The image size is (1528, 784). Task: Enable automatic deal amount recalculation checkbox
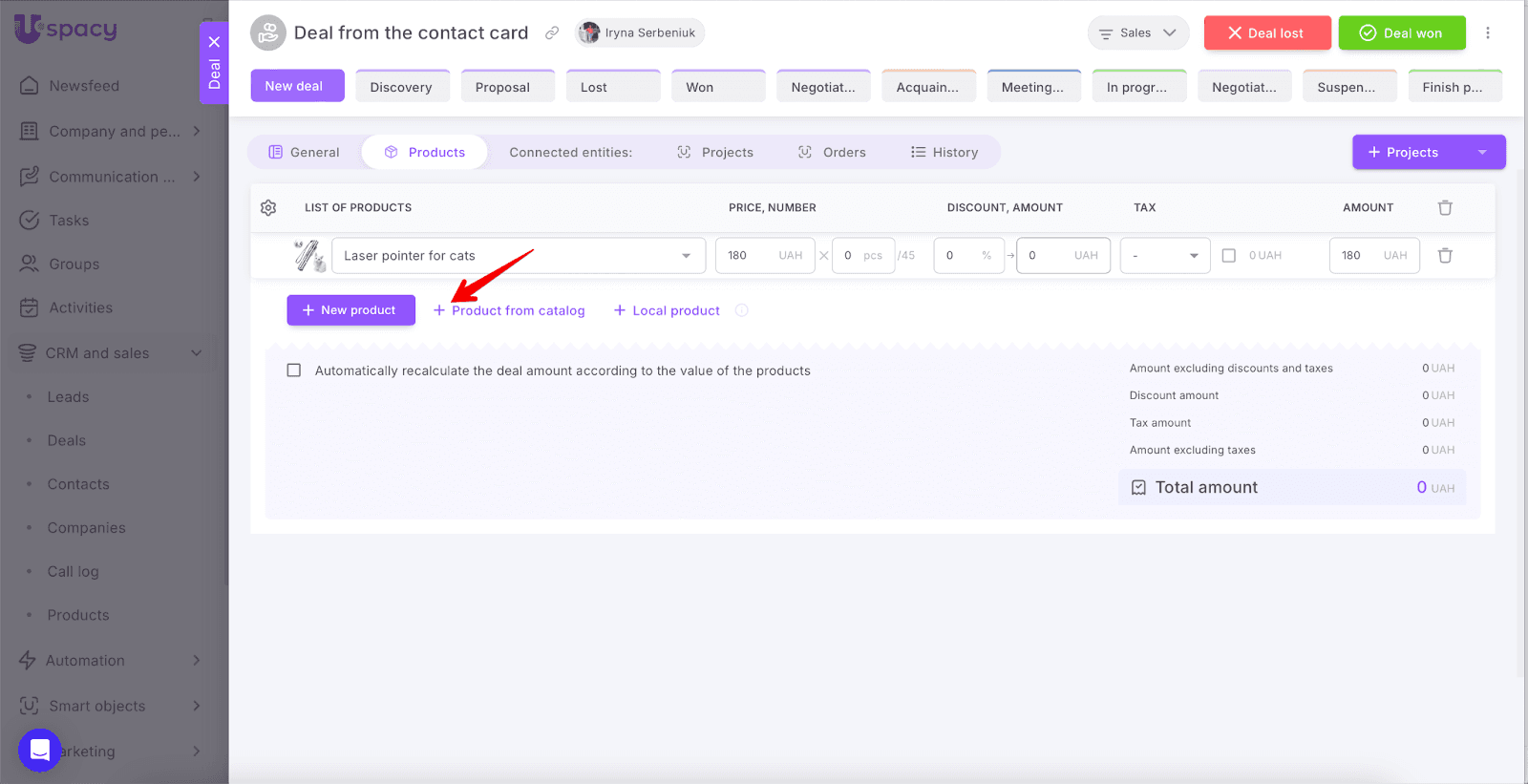(294, 371)
